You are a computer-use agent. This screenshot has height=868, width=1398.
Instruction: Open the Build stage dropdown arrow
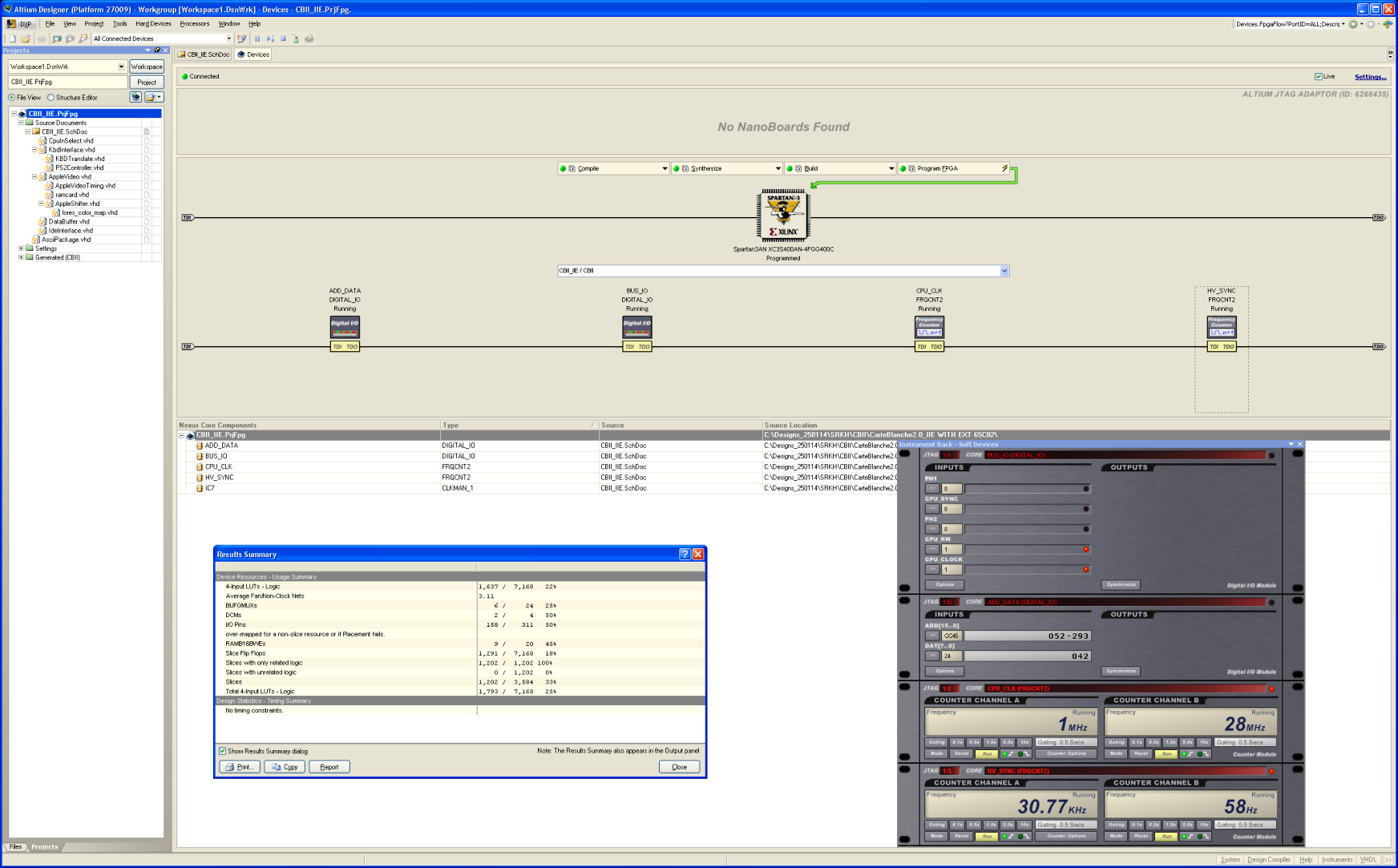pos(891,168)
